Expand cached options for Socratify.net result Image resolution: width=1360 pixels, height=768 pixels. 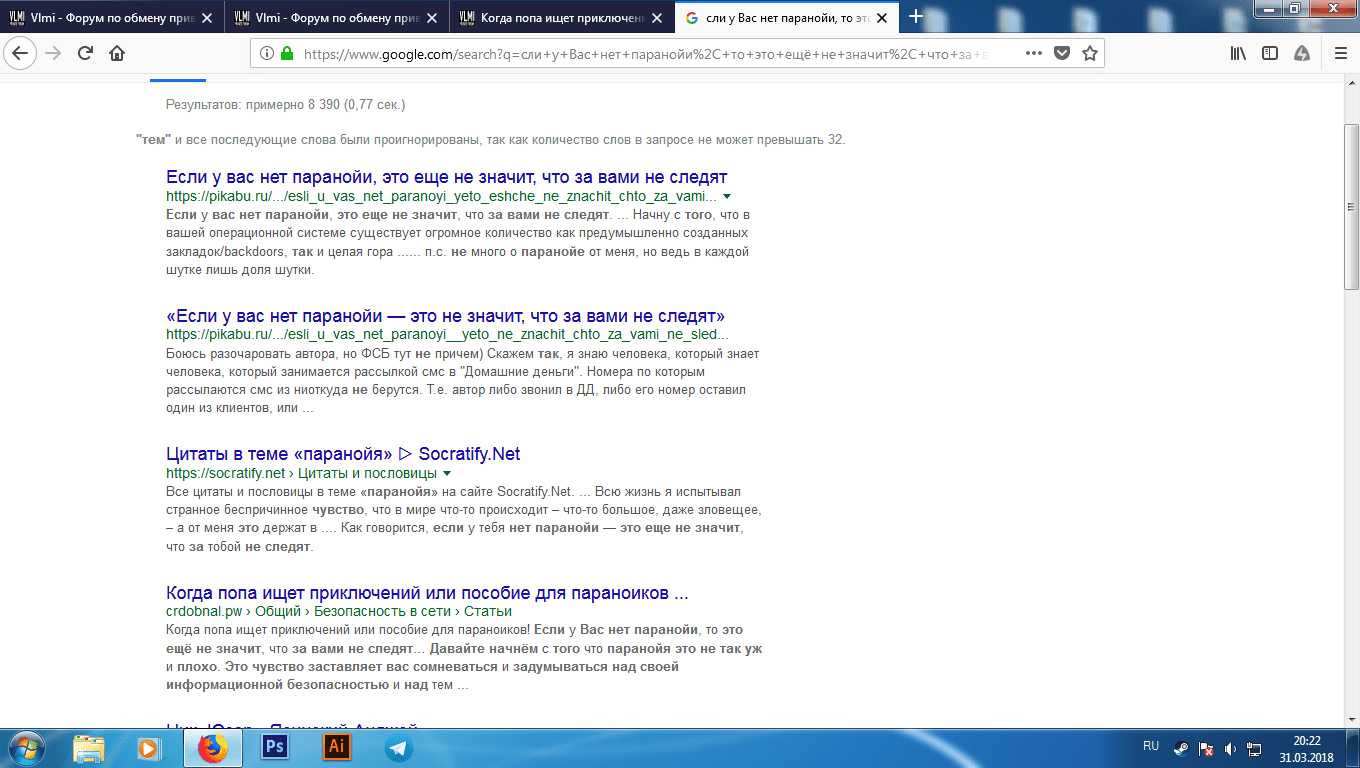click(447, 473)
